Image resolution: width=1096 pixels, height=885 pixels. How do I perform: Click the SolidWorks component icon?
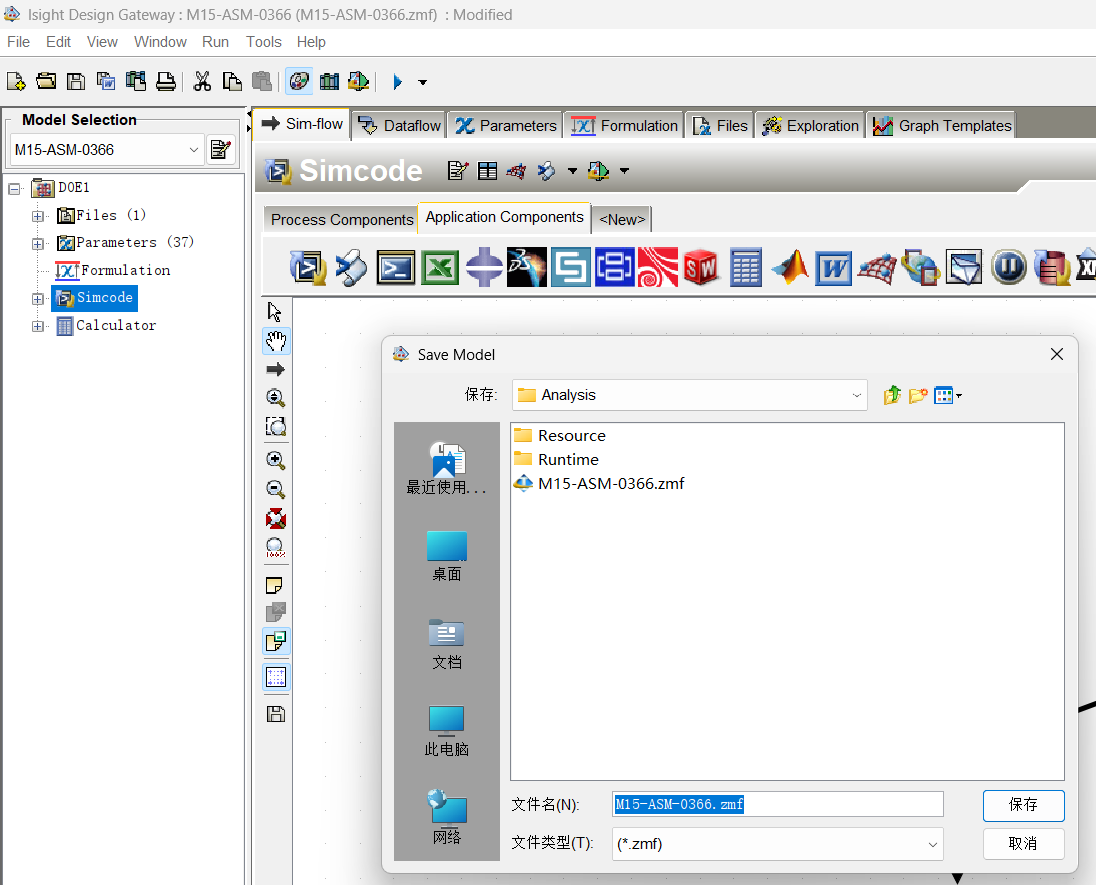[701, 268]
